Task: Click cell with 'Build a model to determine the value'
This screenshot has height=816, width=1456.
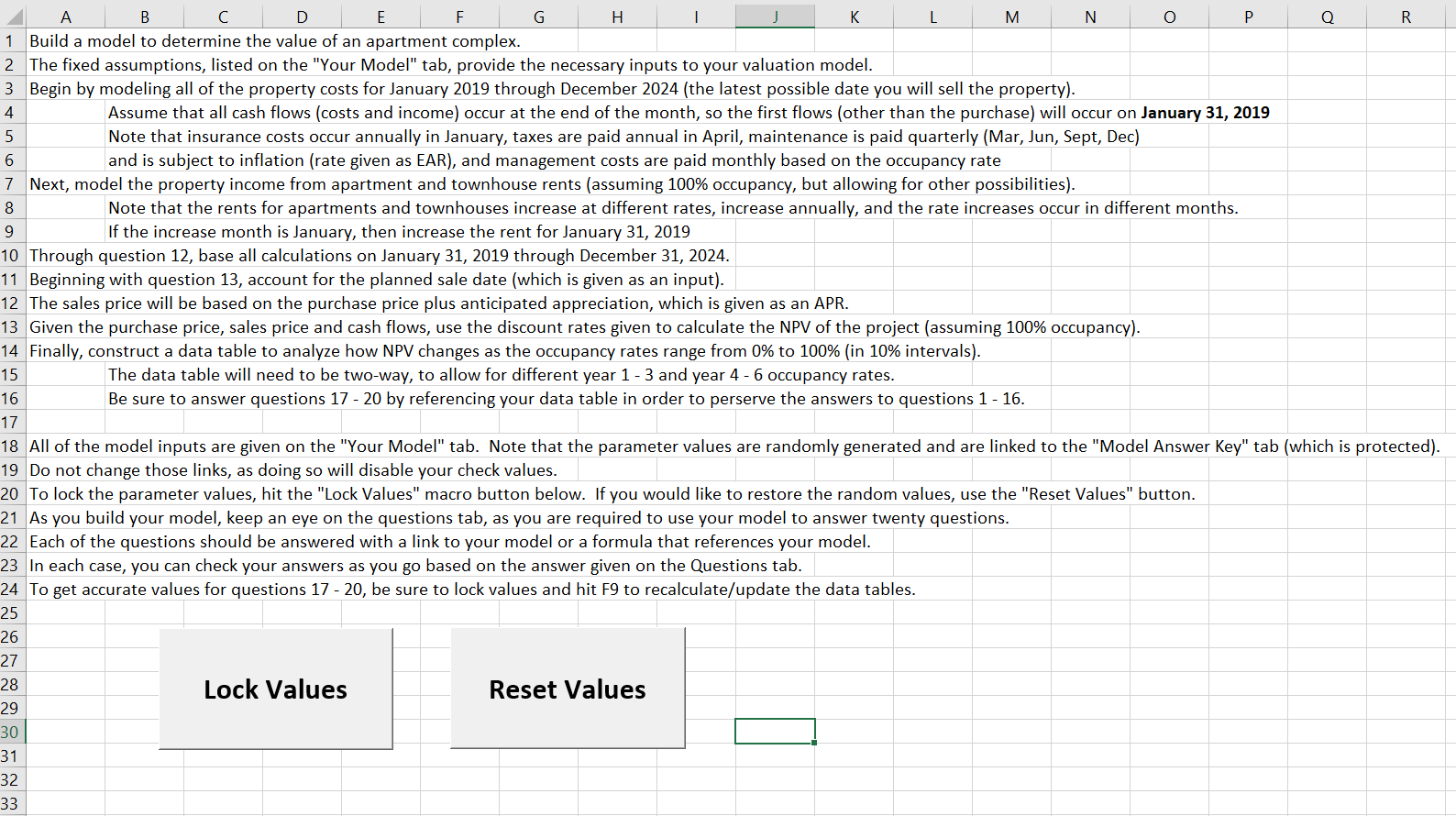Action: pos(275,41)
